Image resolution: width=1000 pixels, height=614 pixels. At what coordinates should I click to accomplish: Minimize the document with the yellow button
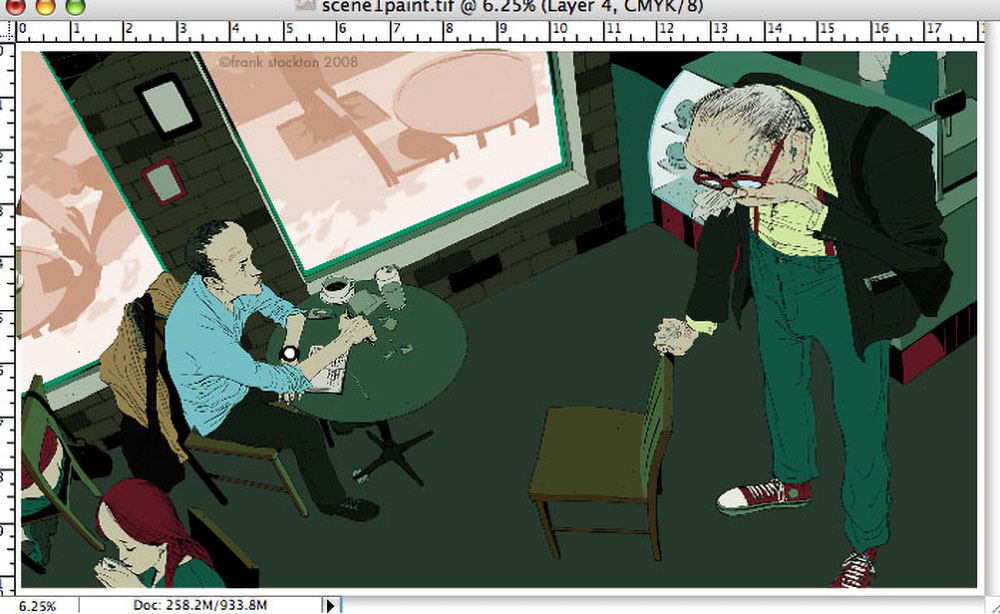point(46,6)
